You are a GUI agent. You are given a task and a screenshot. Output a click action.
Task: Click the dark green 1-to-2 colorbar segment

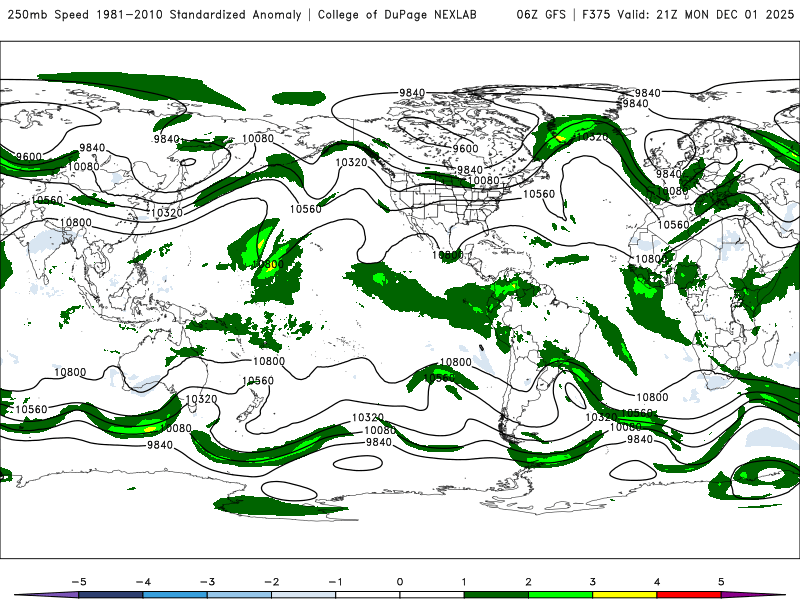tap(496, 595)
